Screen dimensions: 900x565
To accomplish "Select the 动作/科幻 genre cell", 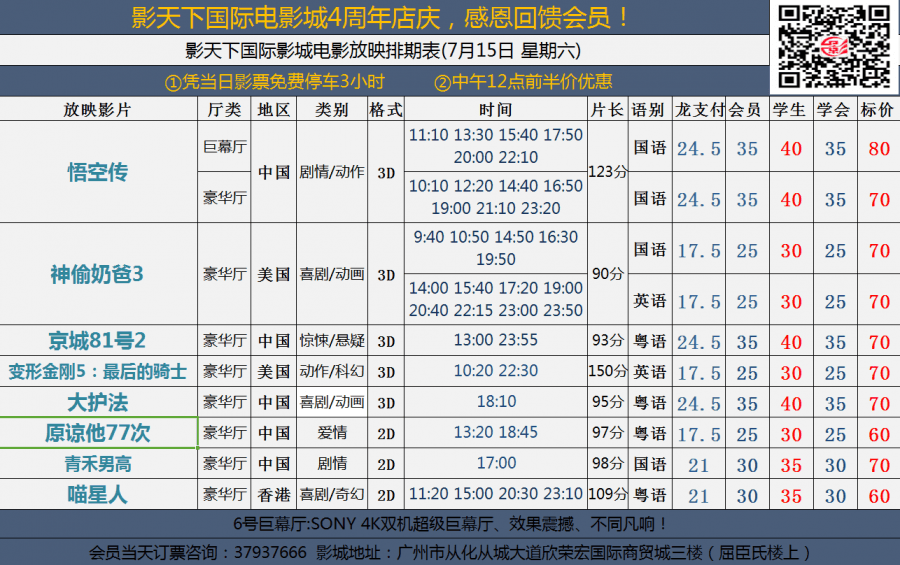I will click(x=332, y=371).
